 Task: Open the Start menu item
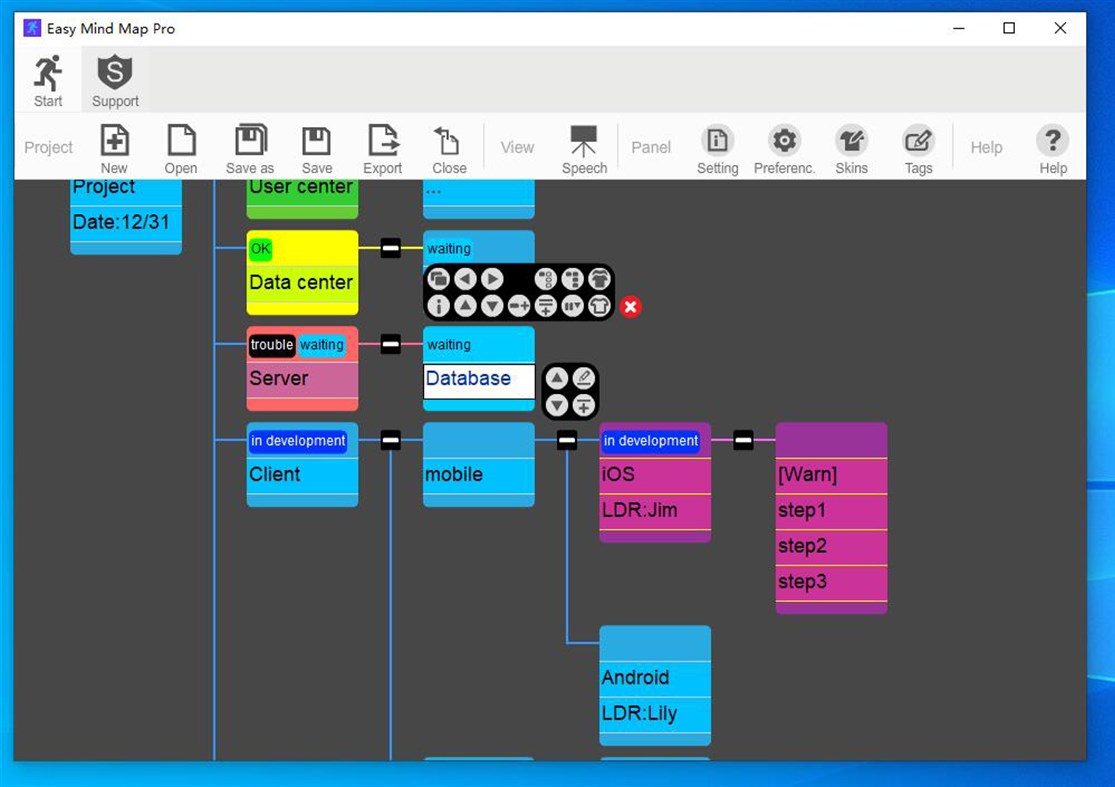coord(47,80)
